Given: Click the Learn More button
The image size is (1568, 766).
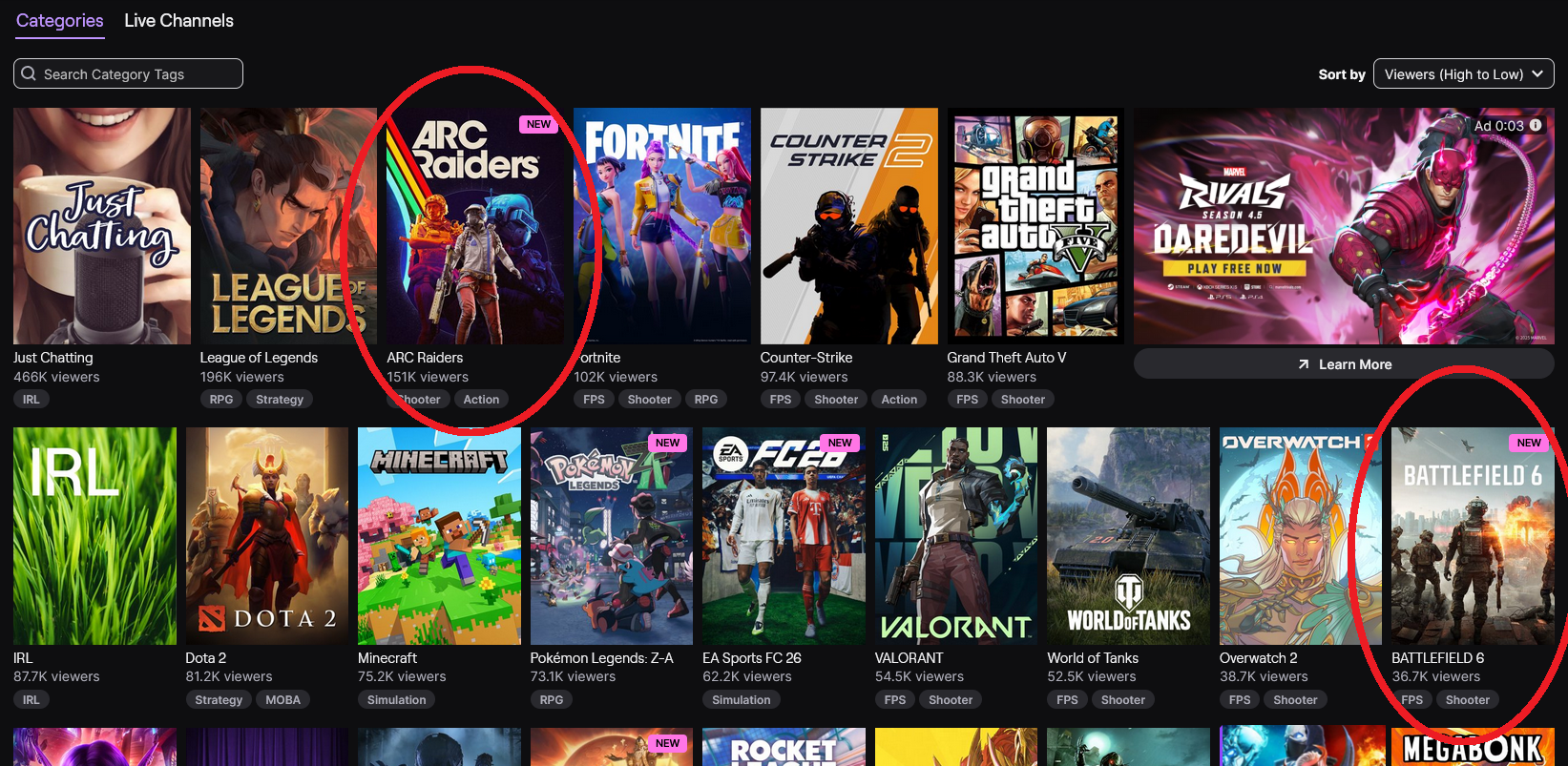Looking at the screenshot, I should [x=1344, y=363].
